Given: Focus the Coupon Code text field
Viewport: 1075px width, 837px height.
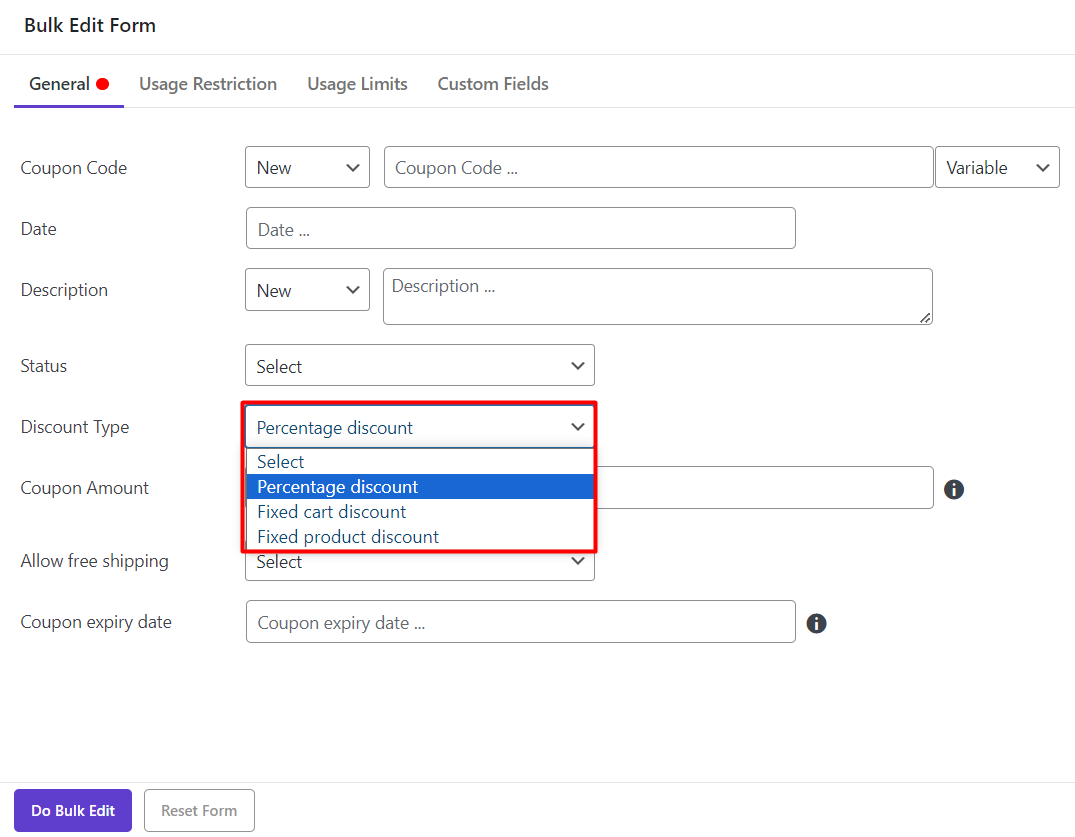Looking at the screenshot, I should 658,168.
